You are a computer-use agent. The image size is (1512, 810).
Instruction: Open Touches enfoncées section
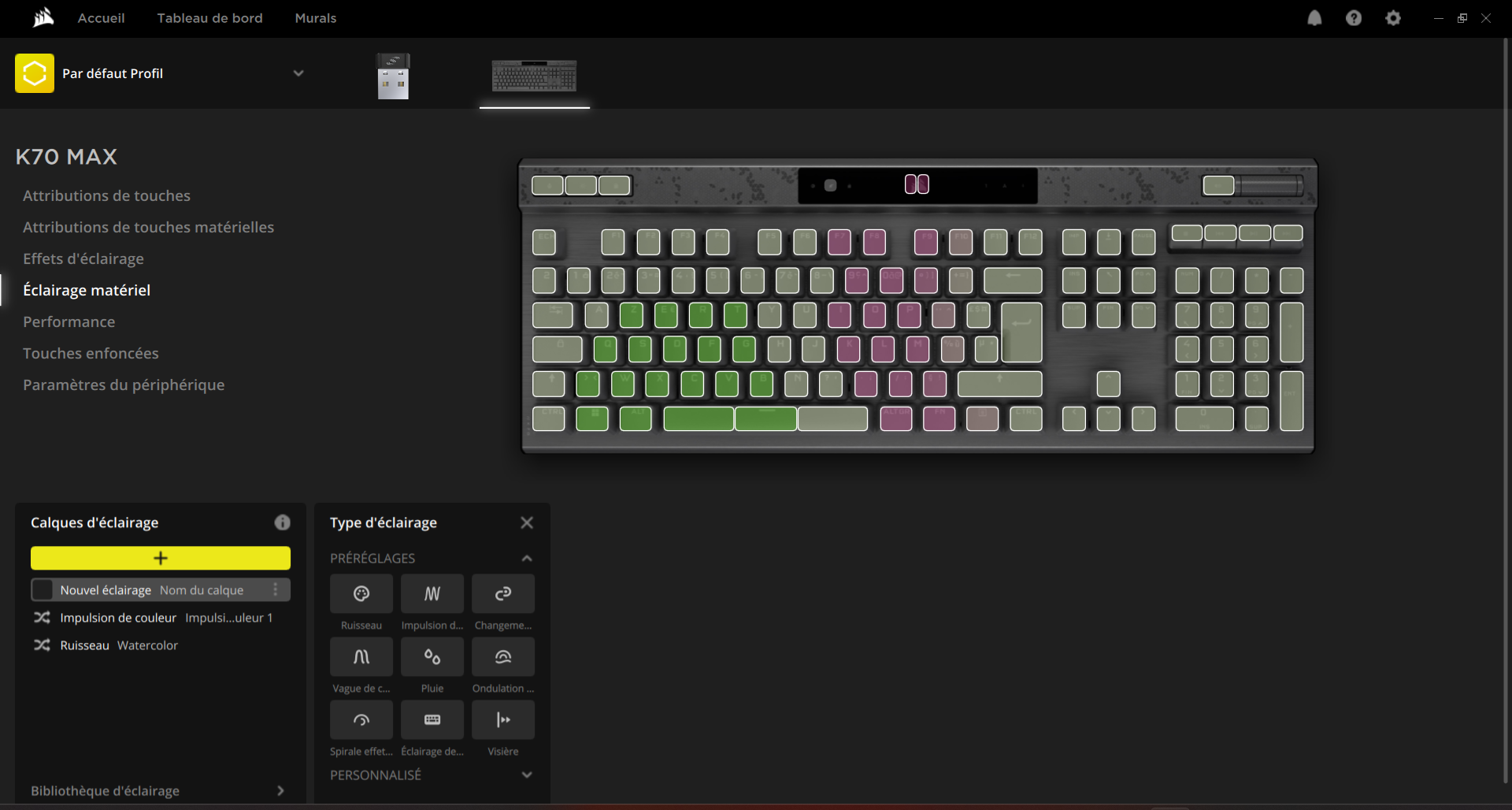(x=91, y=353)
